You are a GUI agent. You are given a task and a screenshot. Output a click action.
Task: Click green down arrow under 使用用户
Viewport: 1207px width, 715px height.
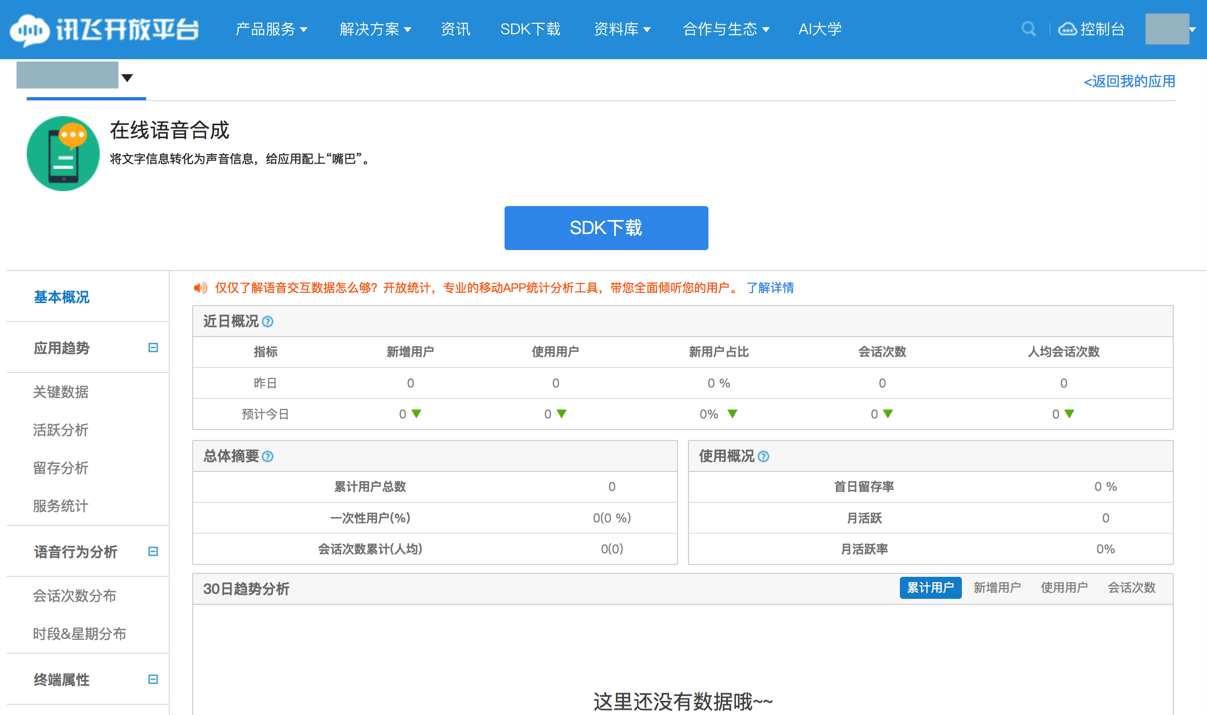tap(562, 414)
